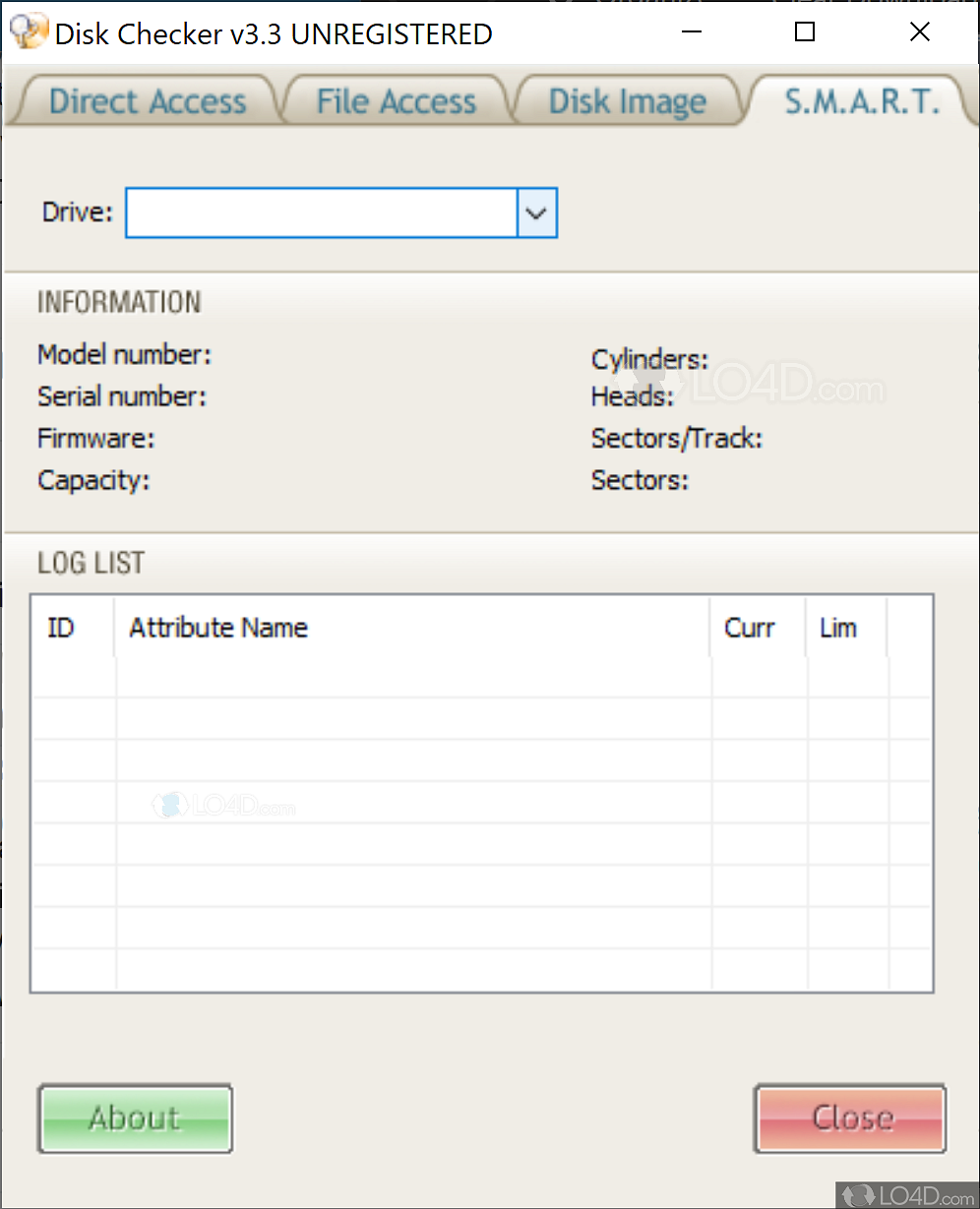Viewport: 980px width, 1209px height.
Task: Click the Cylinders label
Action: (x=649, y=359)
